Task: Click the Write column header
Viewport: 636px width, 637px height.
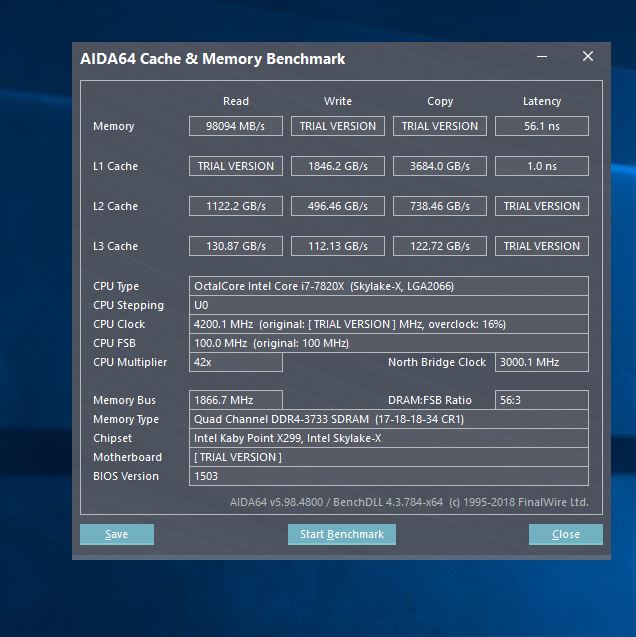Action: [x=338, y=101]
